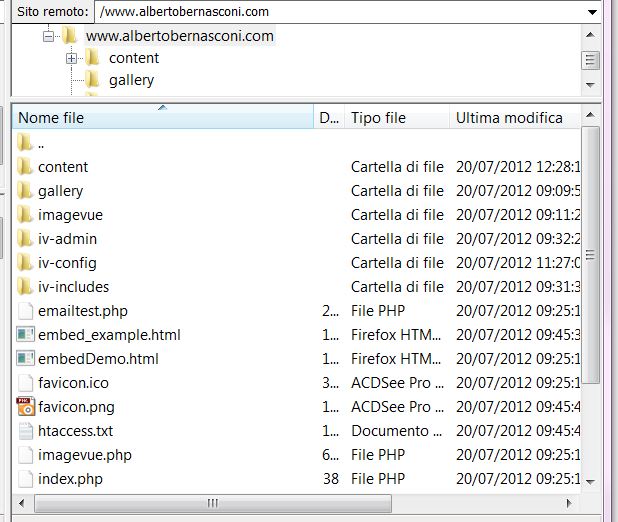Click the file list vertical scrollbar thumb

(590, 255)
